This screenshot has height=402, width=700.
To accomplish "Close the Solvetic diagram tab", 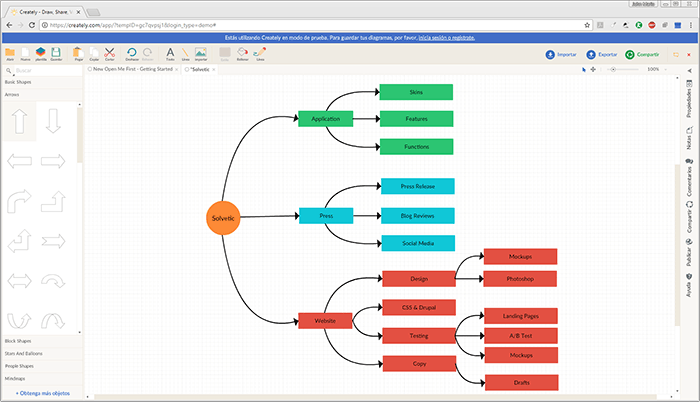I will [x=214, y=70].
